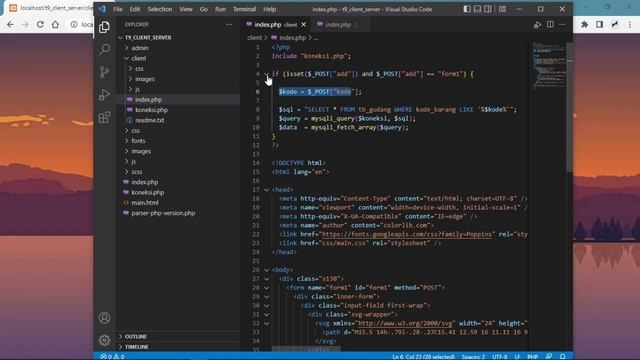Go back in the browser window
Viewport: 640px width, 360px height.
point(10,24)
